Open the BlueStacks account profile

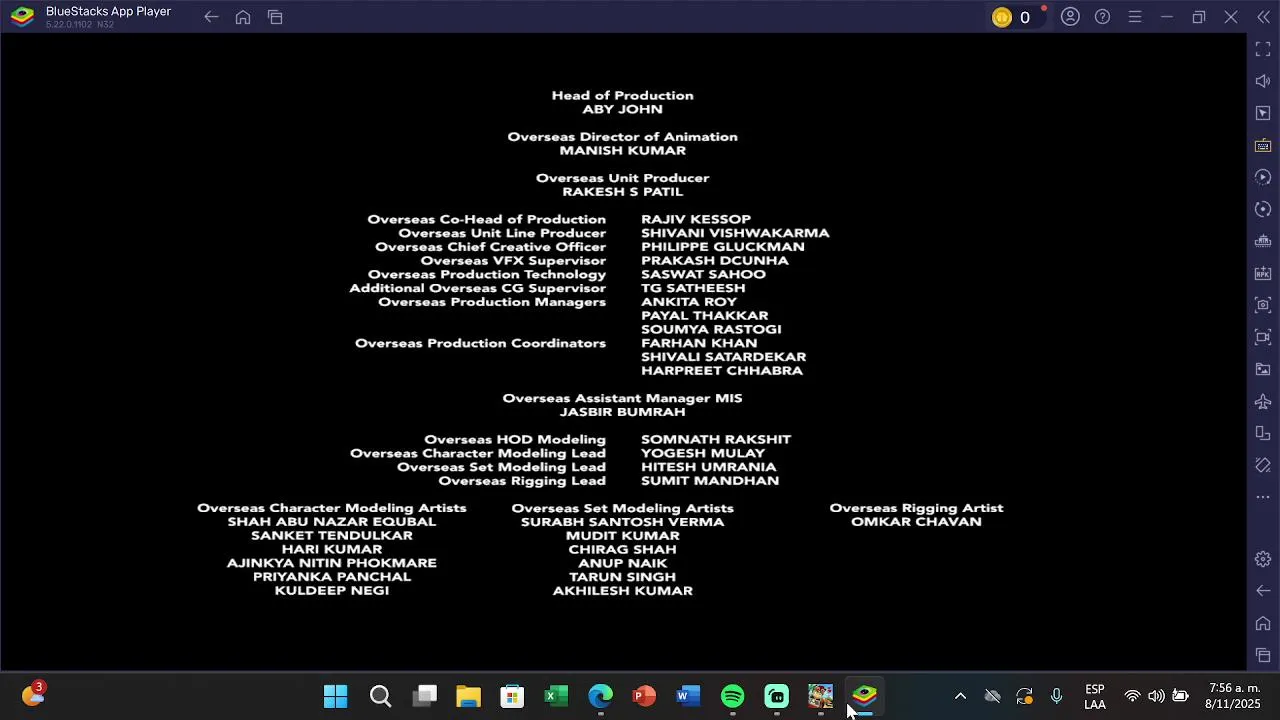[x=1070, y=17]
